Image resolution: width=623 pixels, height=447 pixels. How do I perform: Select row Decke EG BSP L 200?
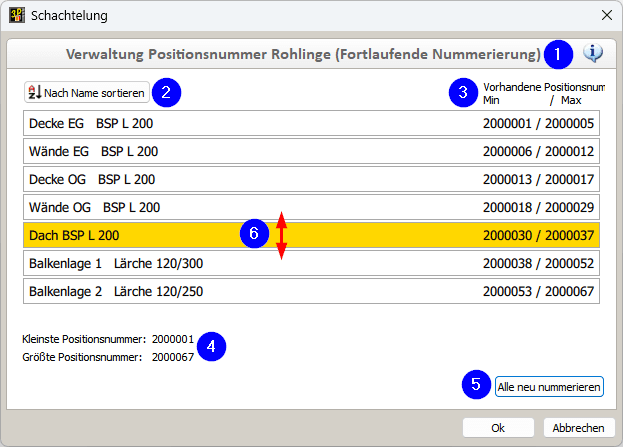coord(311,123)
